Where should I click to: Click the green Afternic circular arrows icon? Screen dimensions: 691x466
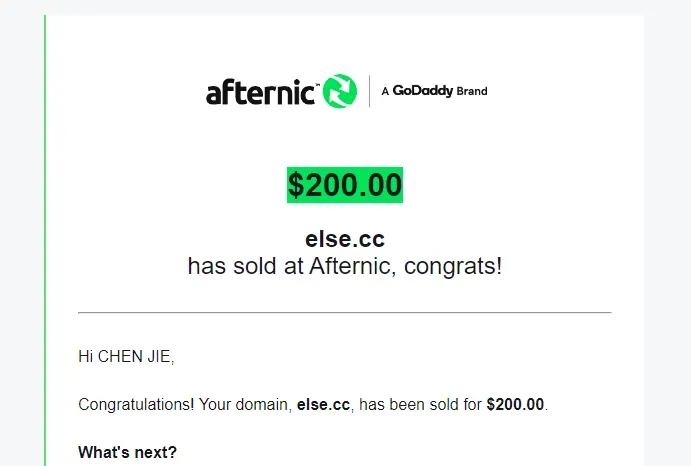[340, 91]
